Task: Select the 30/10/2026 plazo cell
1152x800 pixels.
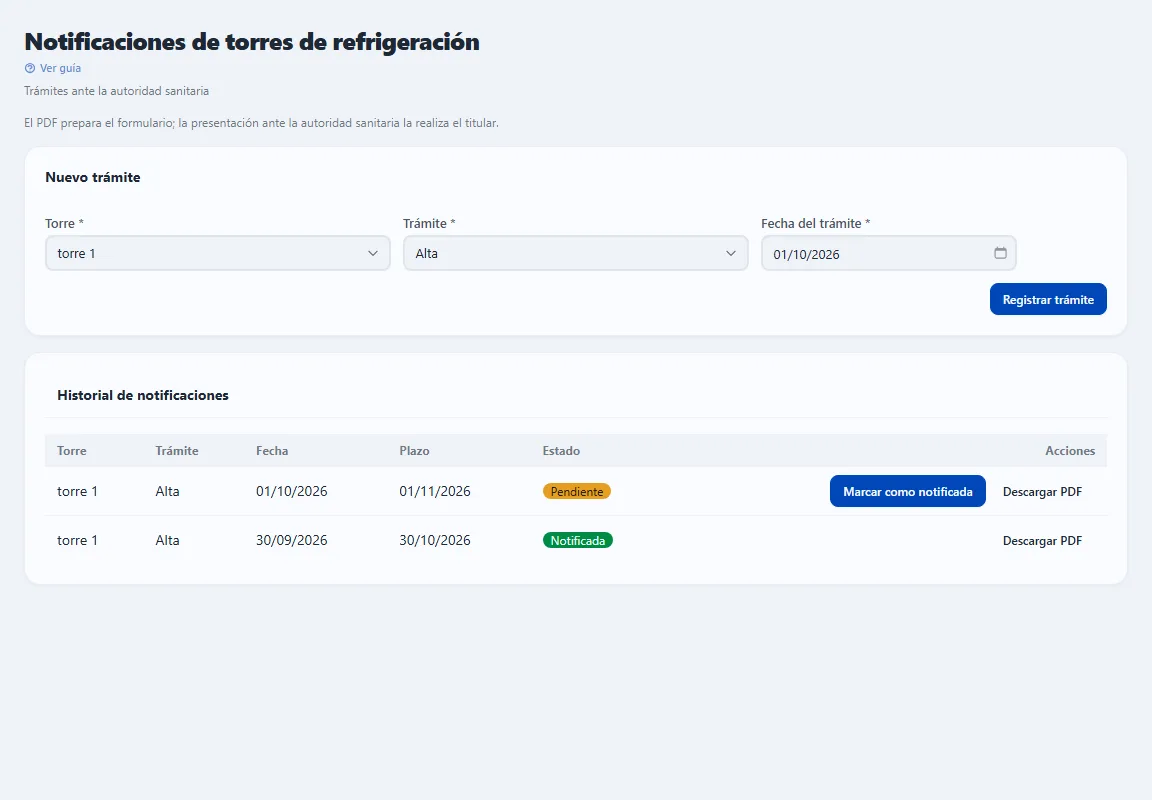Action: pos(435,541)
